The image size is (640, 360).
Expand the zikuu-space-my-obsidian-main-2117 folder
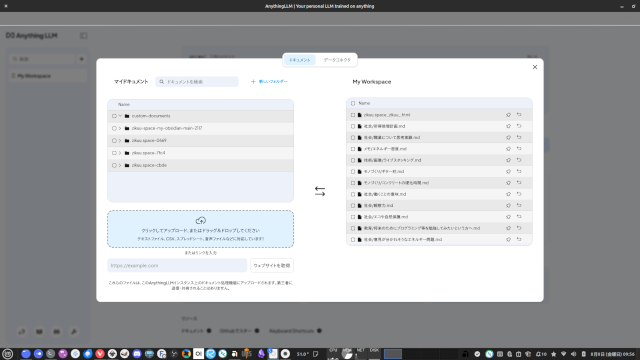point(120,128)
